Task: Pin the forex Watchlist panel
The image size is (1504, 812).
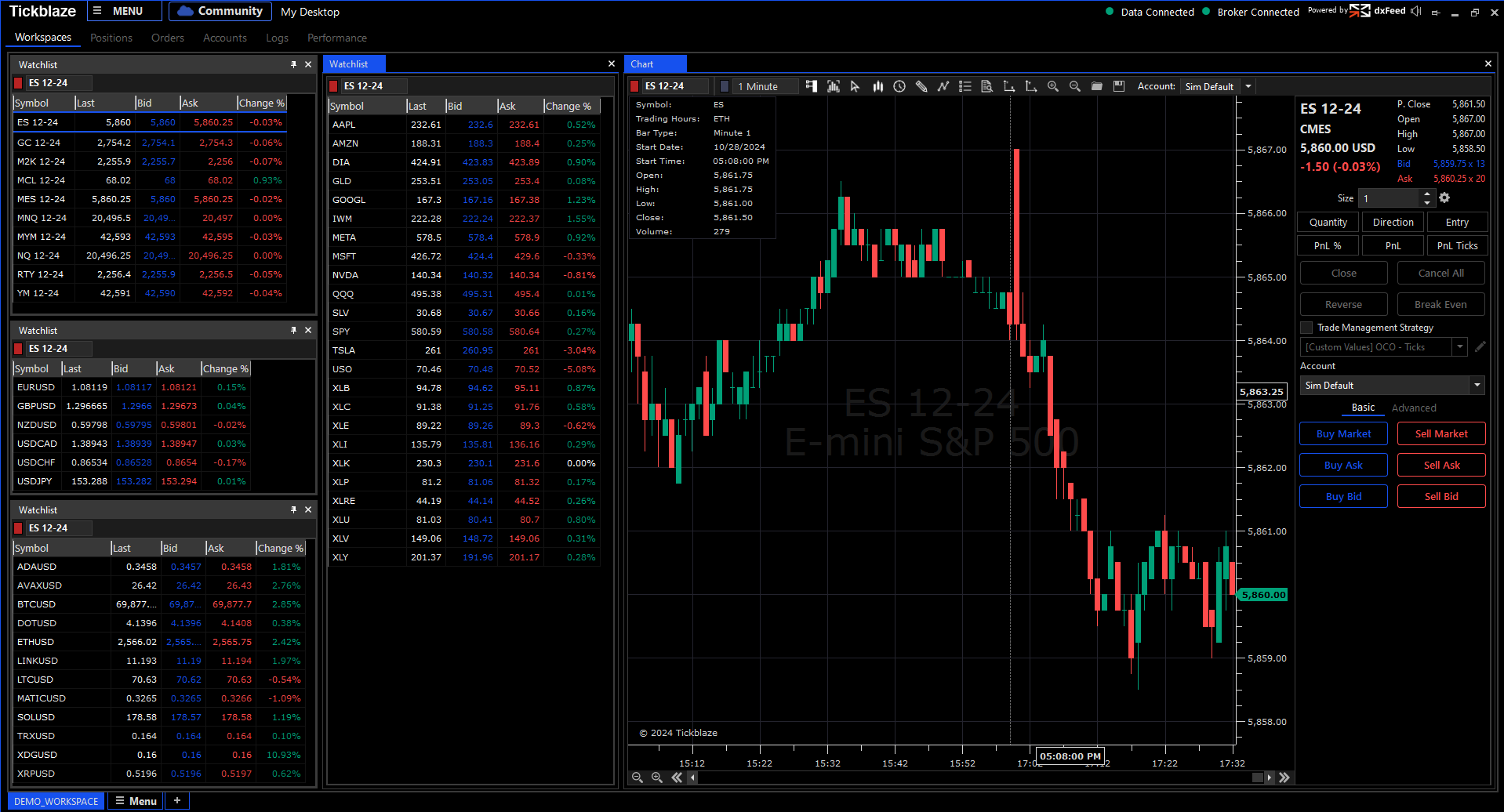Action: tap(294, 330)
